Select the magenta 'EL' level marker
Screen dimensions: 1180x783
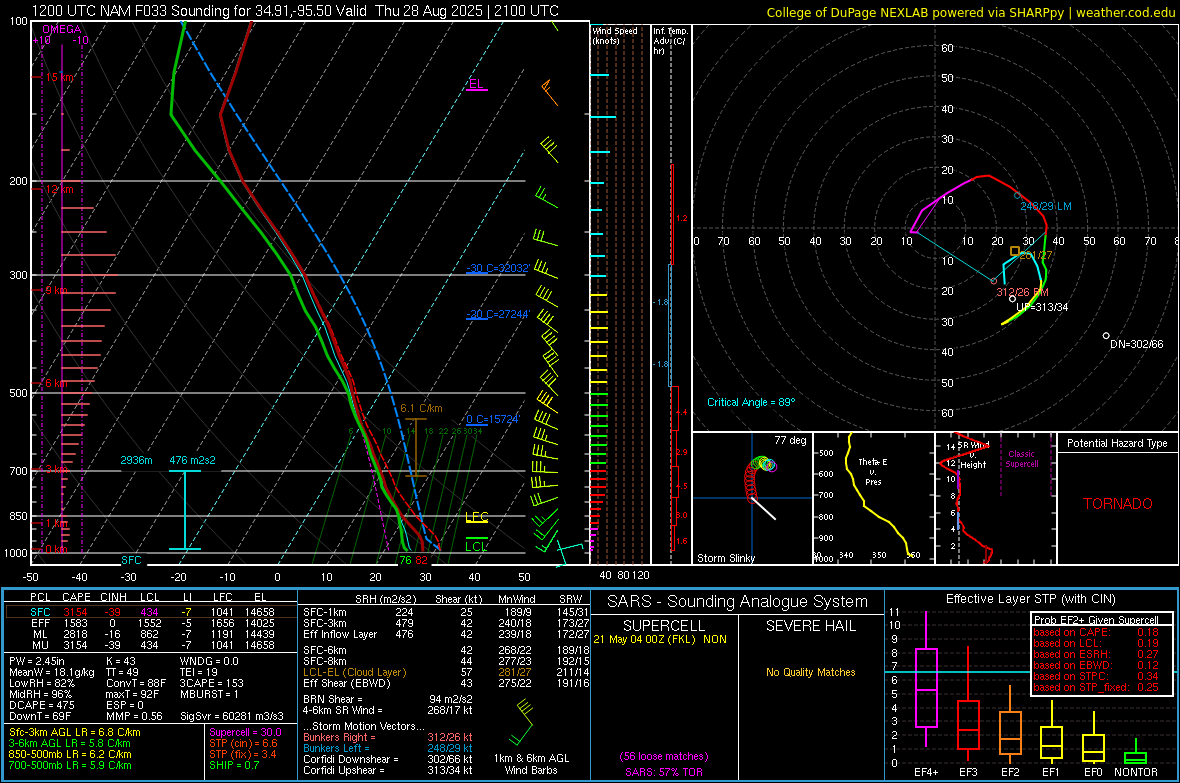[476, 84]
